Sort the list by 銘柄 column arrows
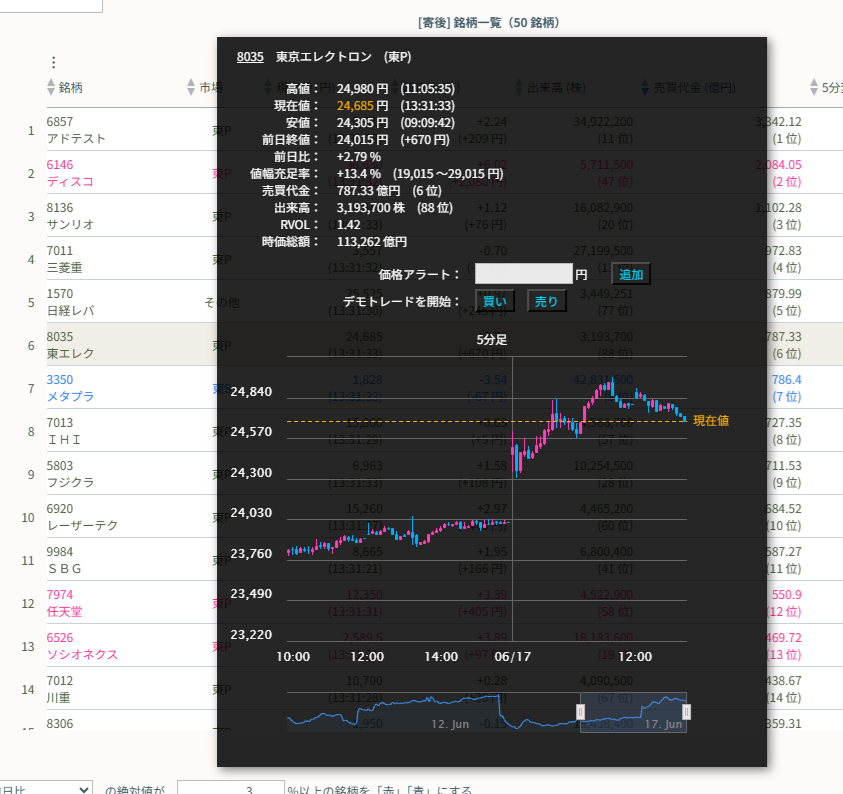Image resolution: width=843 pixels, height=794 pixels. (x=52, y=88)
